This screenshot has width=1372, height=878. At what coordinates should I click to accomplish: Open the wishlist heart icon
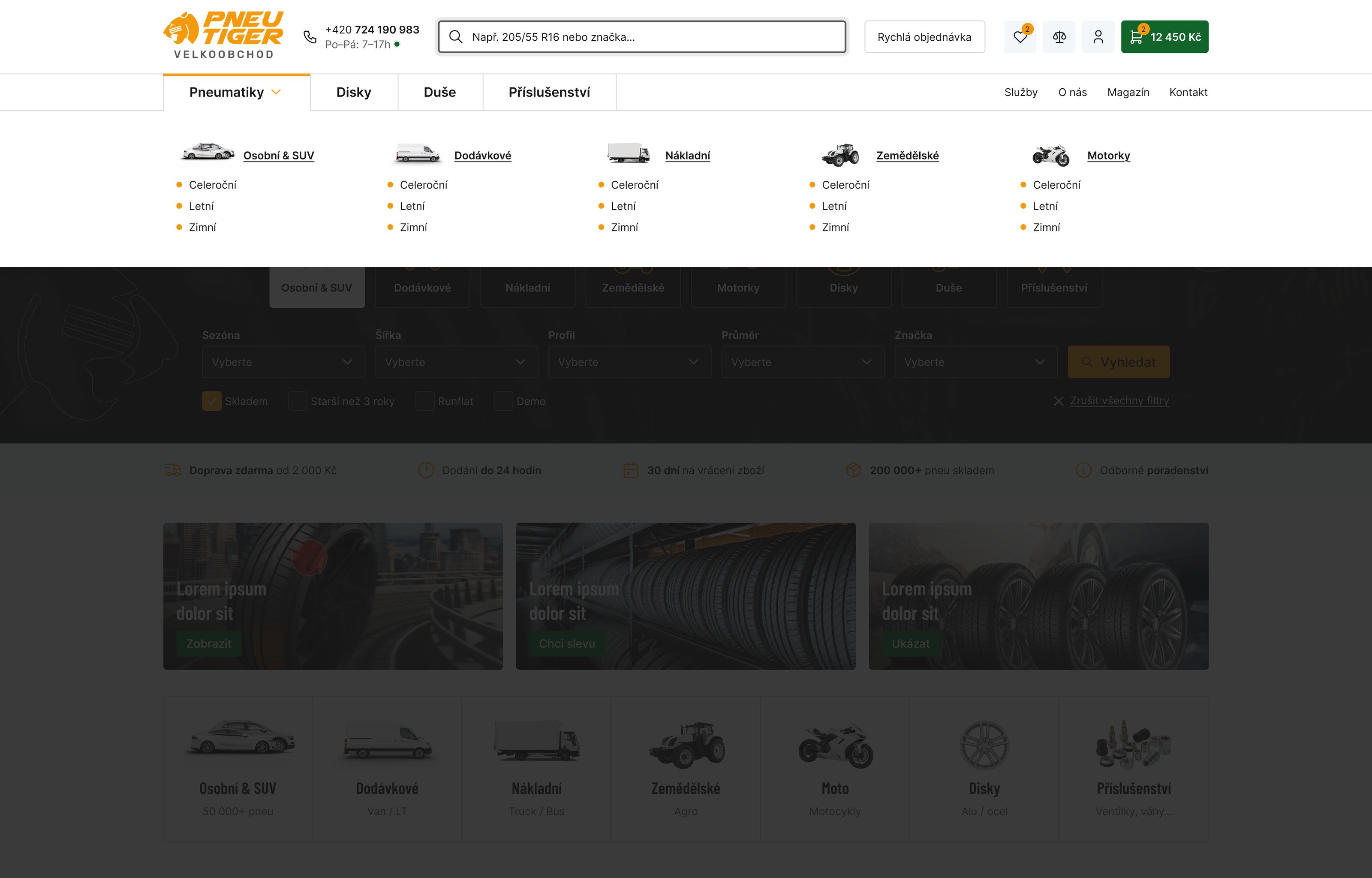1020,37
